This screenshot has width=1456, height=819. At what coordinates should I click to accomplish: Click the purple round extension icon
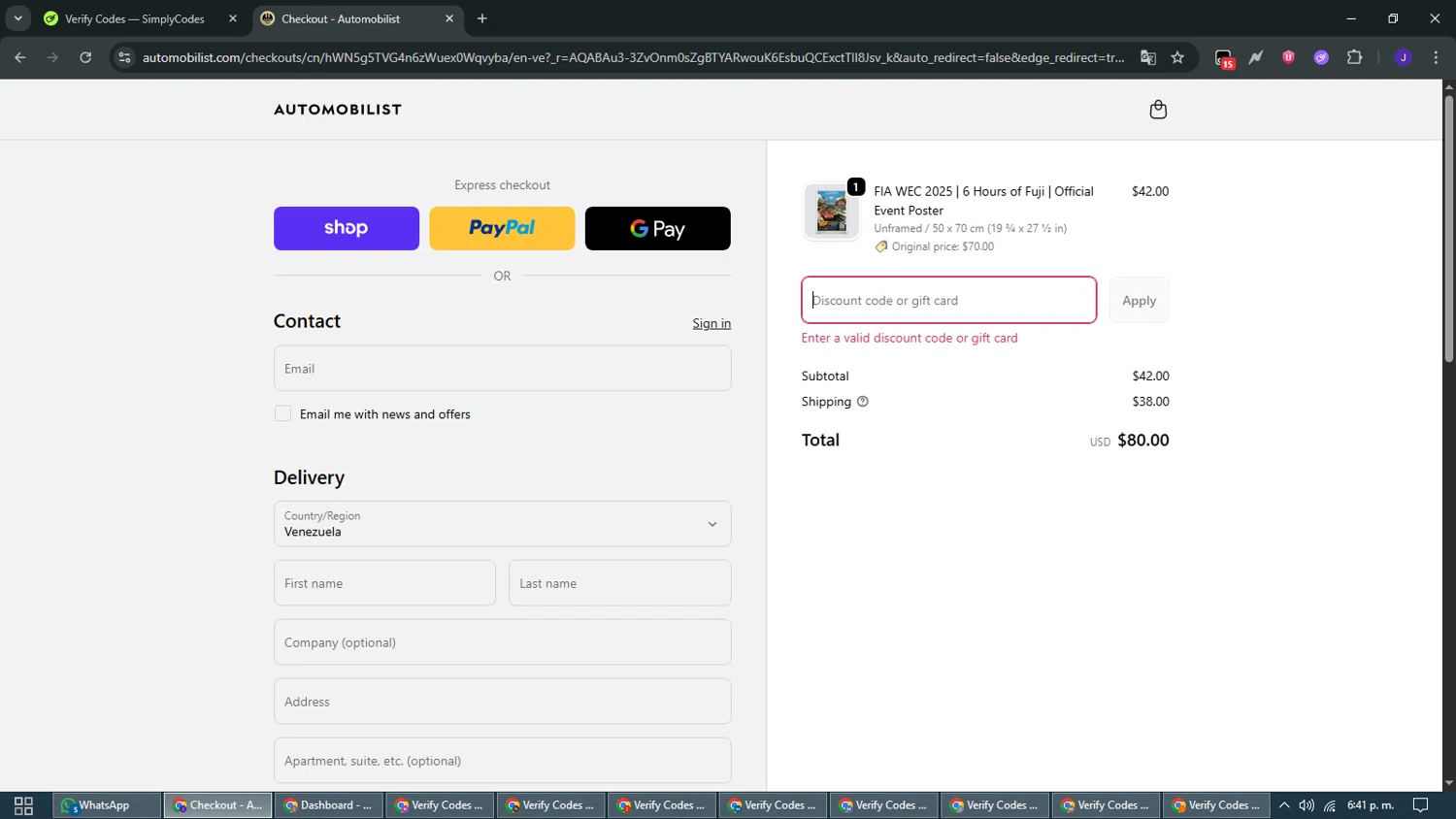point(1321,57)
